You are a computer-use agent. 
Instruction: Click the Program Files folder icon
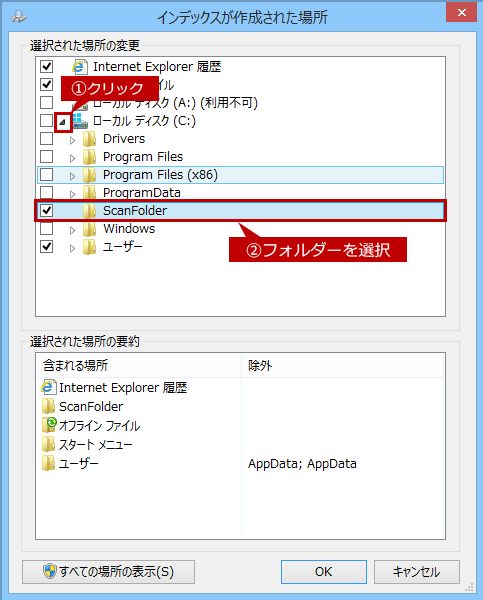pyautogui.click(x=90, y=157)
